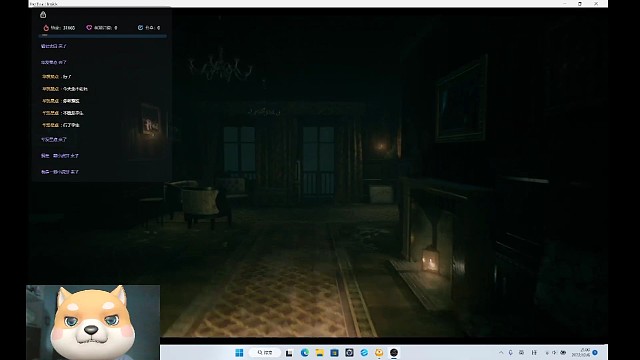Image resolution: width=640 pixels, height=360 pixels.
Task: Click the blue follower icon in overlay
Action: tap(140, 28)
